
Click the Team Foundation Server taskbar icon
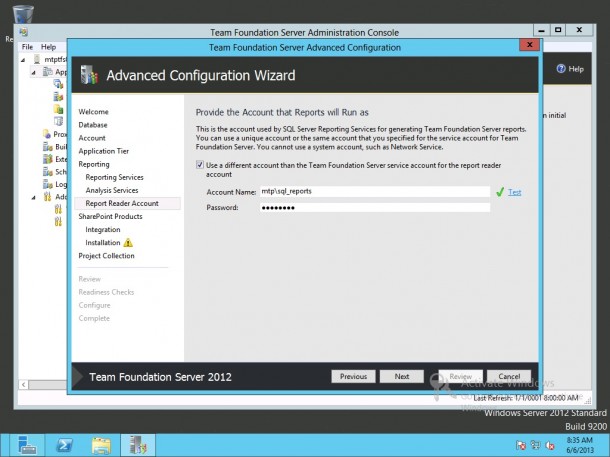[x=138, y=445]
